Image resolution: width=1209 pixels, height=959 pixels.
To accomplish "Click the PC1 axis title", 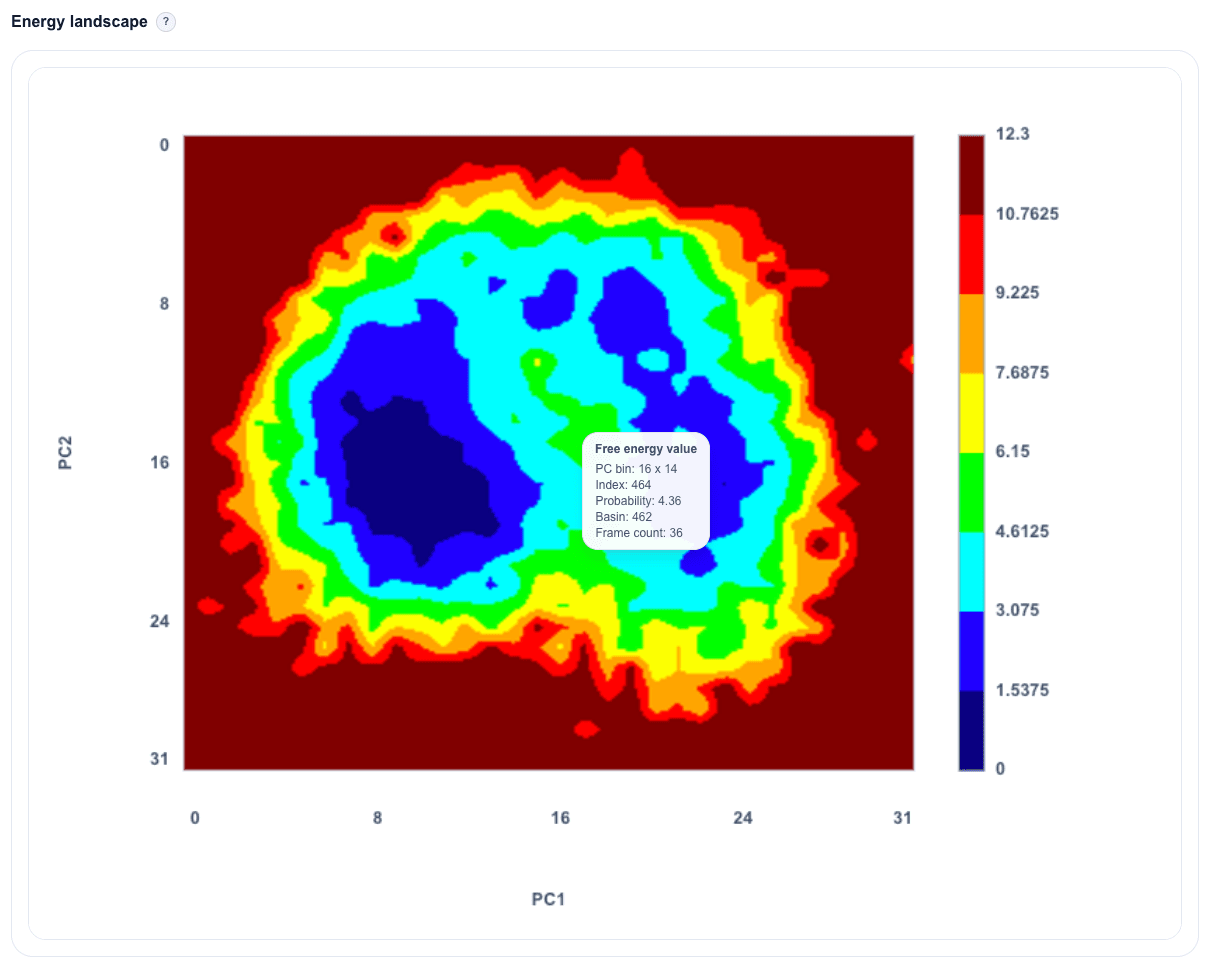I will tap(548, 899).
